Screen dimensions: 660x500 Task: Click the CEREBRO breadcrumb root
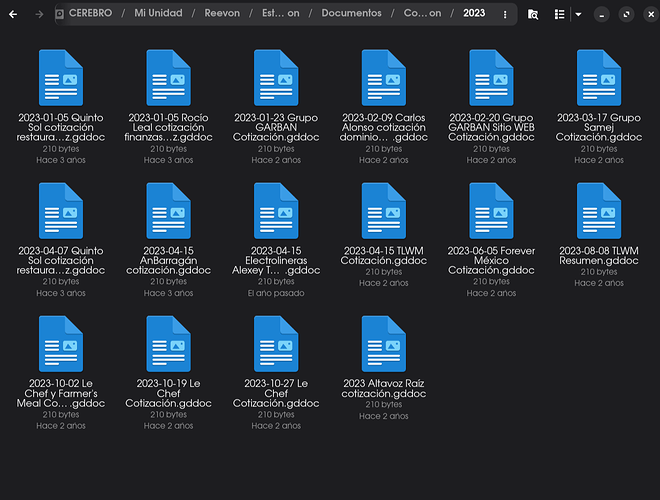coord(91,14)
